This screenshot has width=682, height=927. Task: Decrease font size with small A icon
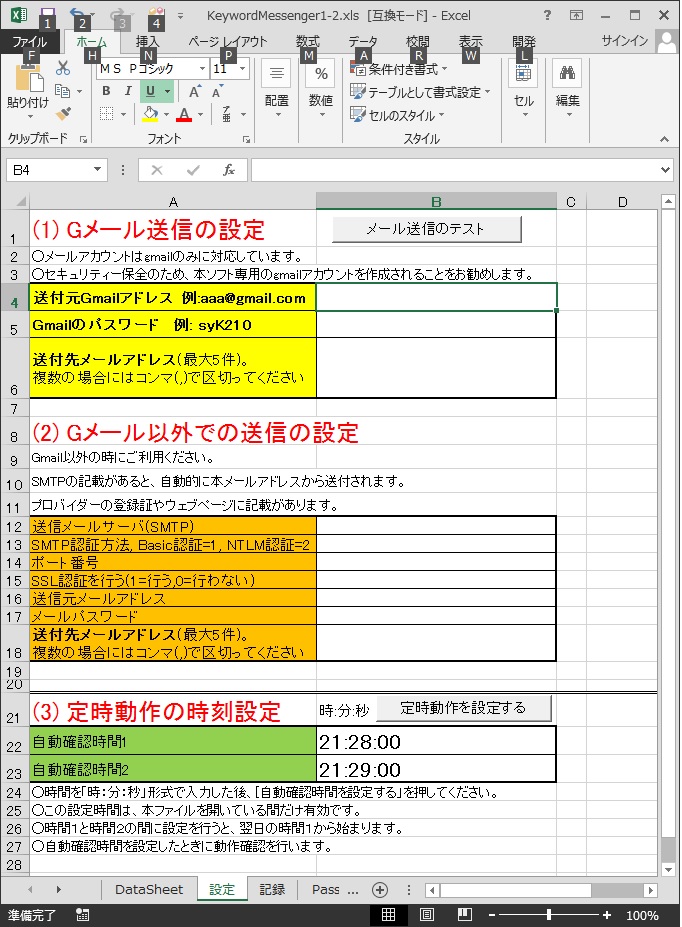[217, 92]
